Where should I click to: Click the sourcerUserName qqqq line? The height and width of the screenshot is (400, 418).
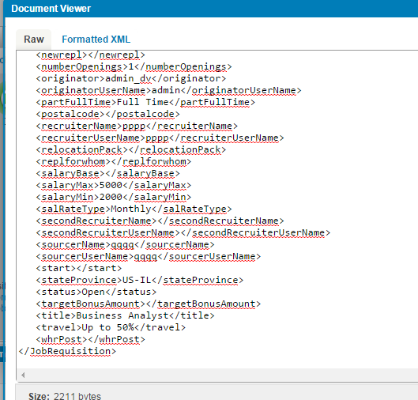tap(148, 256)
